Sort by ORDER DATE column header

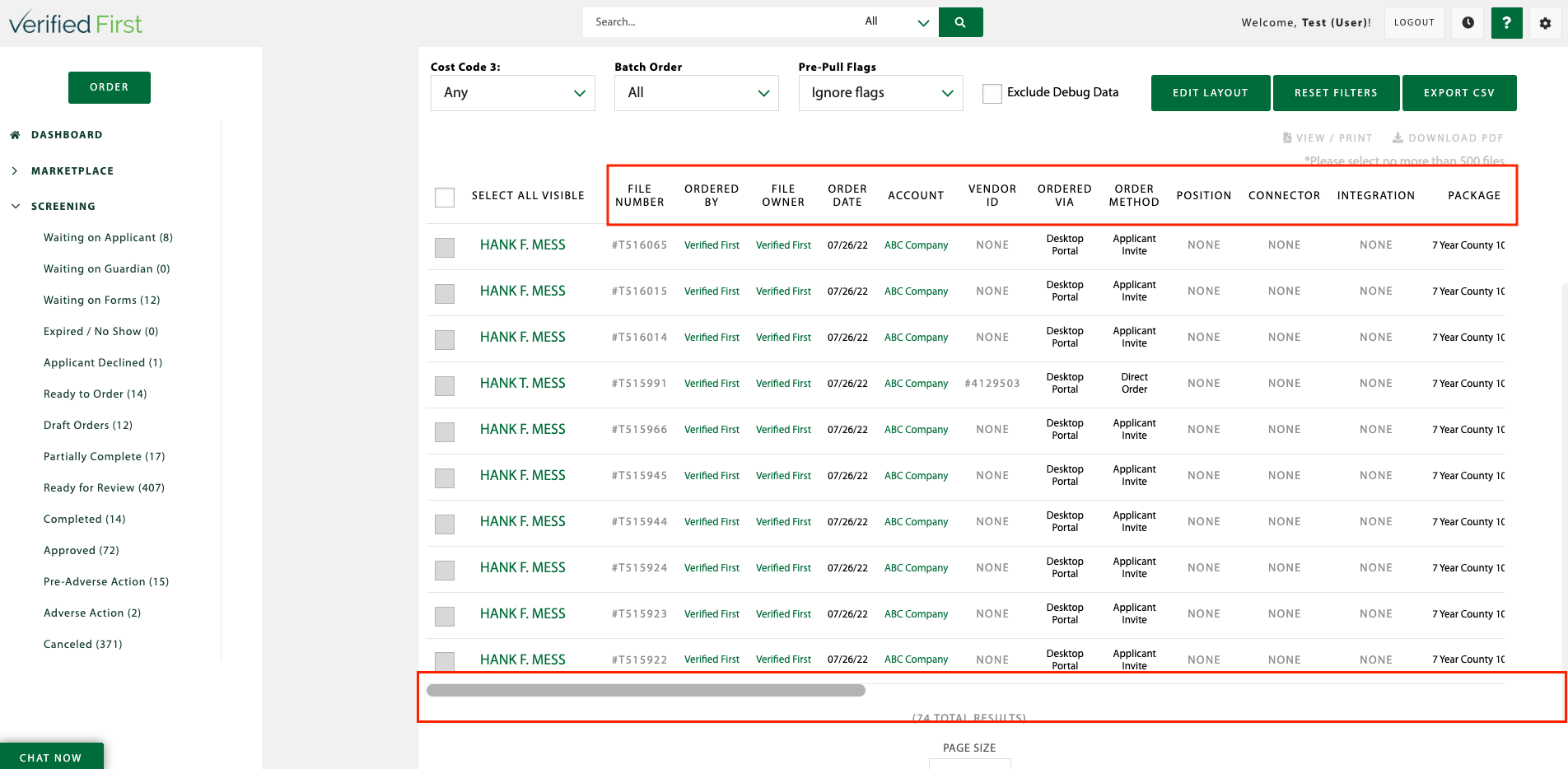[x=847, y=196]
